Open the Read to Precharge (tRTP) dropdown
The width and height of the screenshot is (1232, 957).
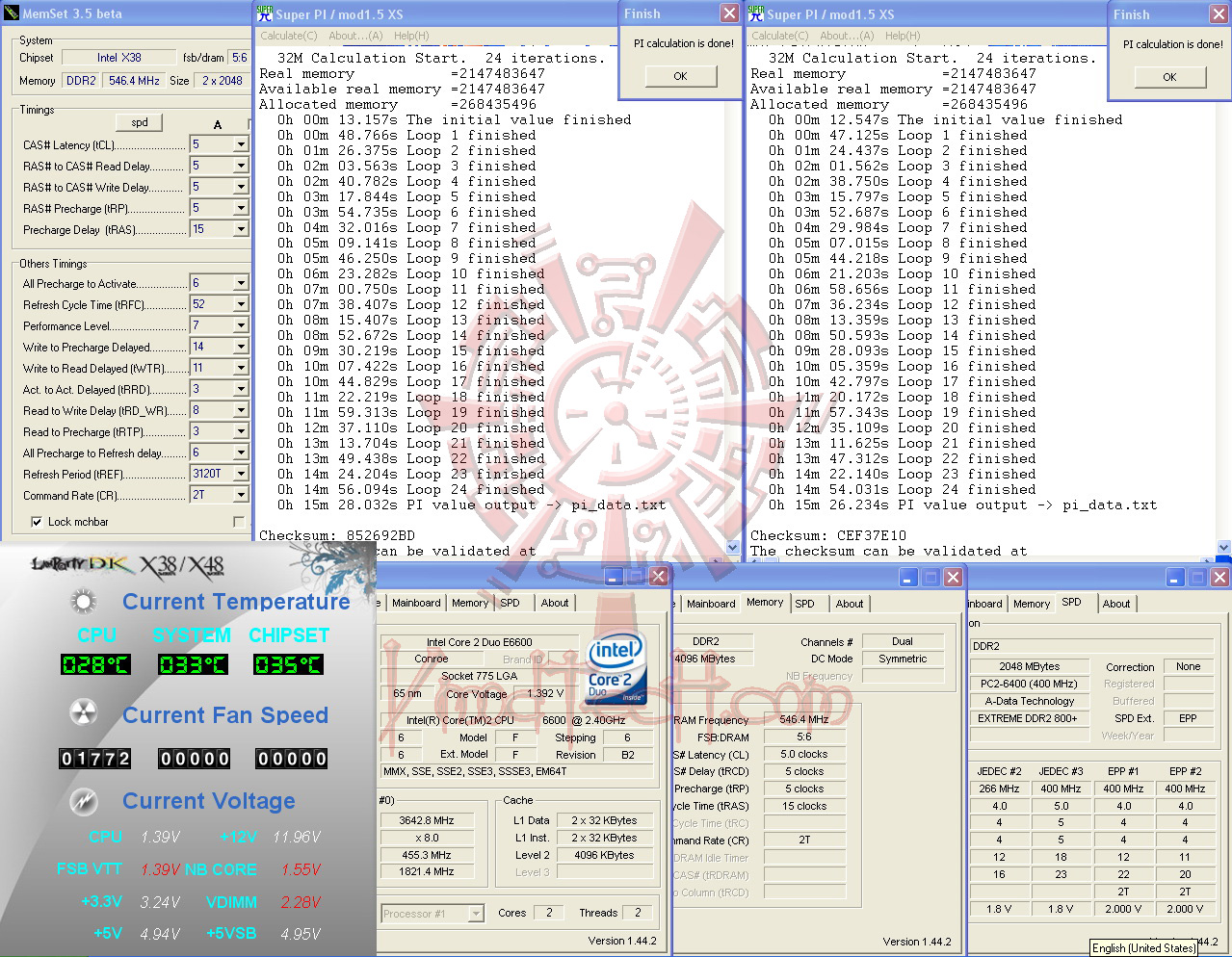coord(241,431)
